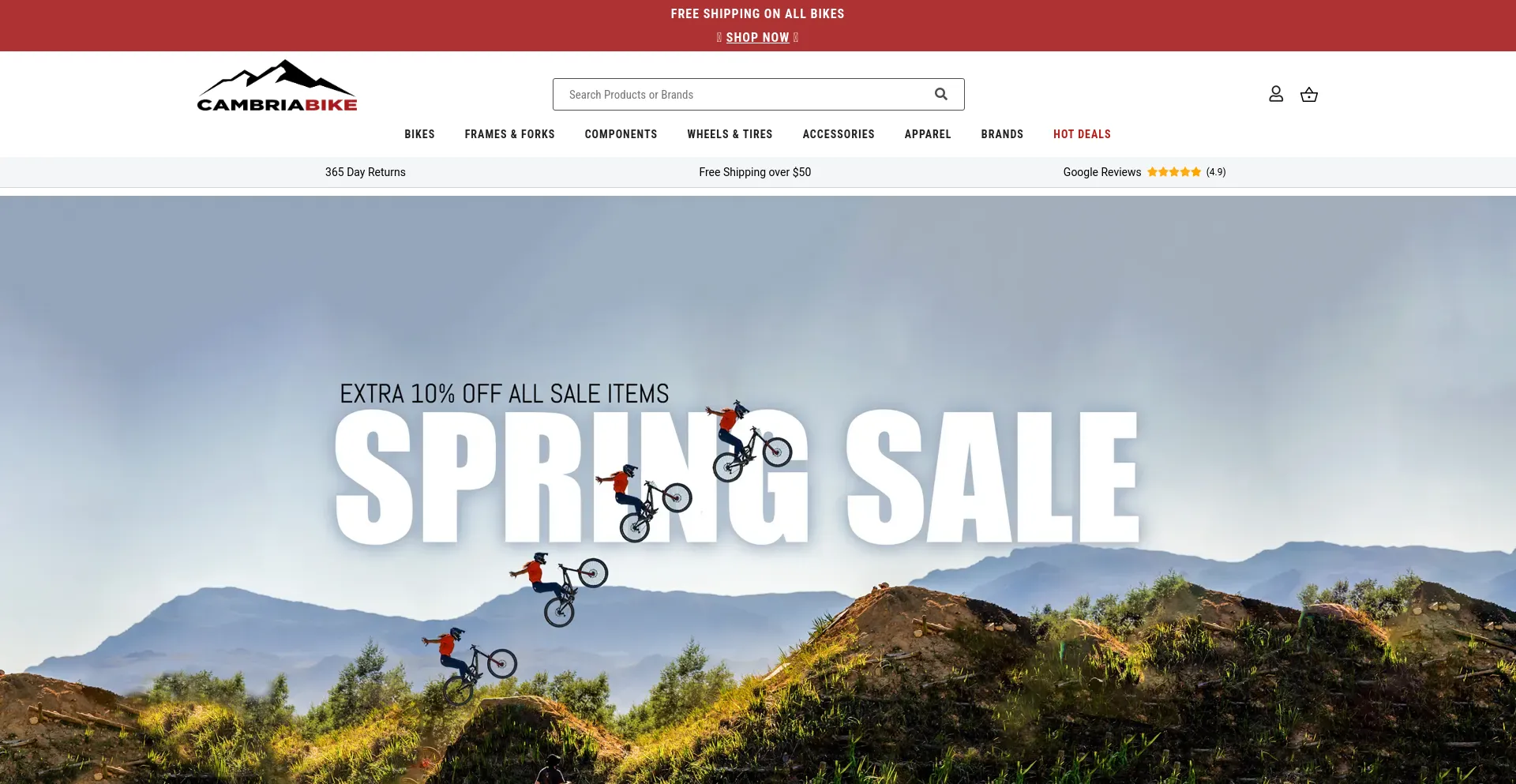The height and width of the screenshot is (784, 1516).
Task: Open the shopping basket icon
Action: point(1309,95)
